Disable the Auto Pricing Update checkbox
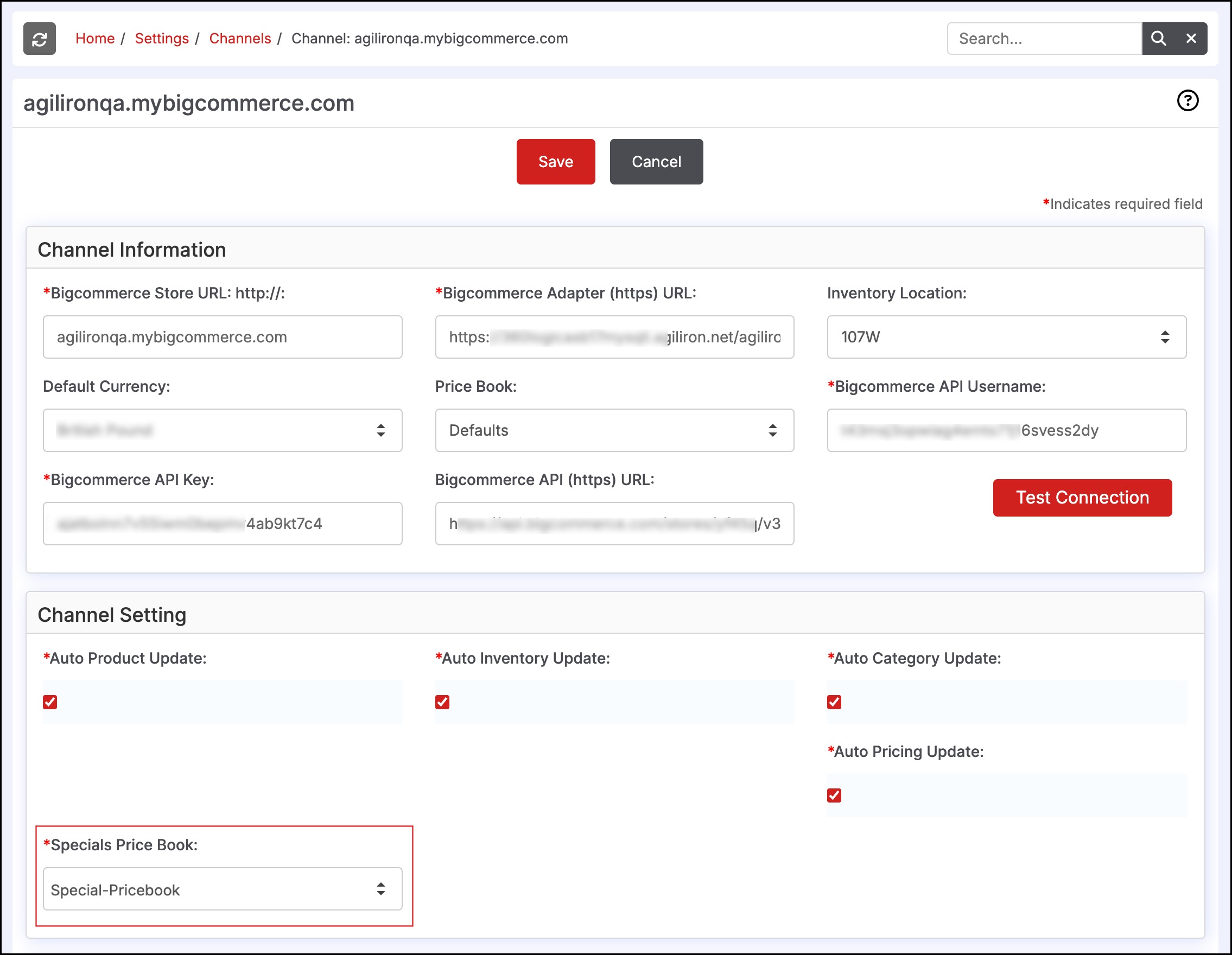Viewport: 1232px width, 955px height. pyautogui.click(x=834, y=795)
